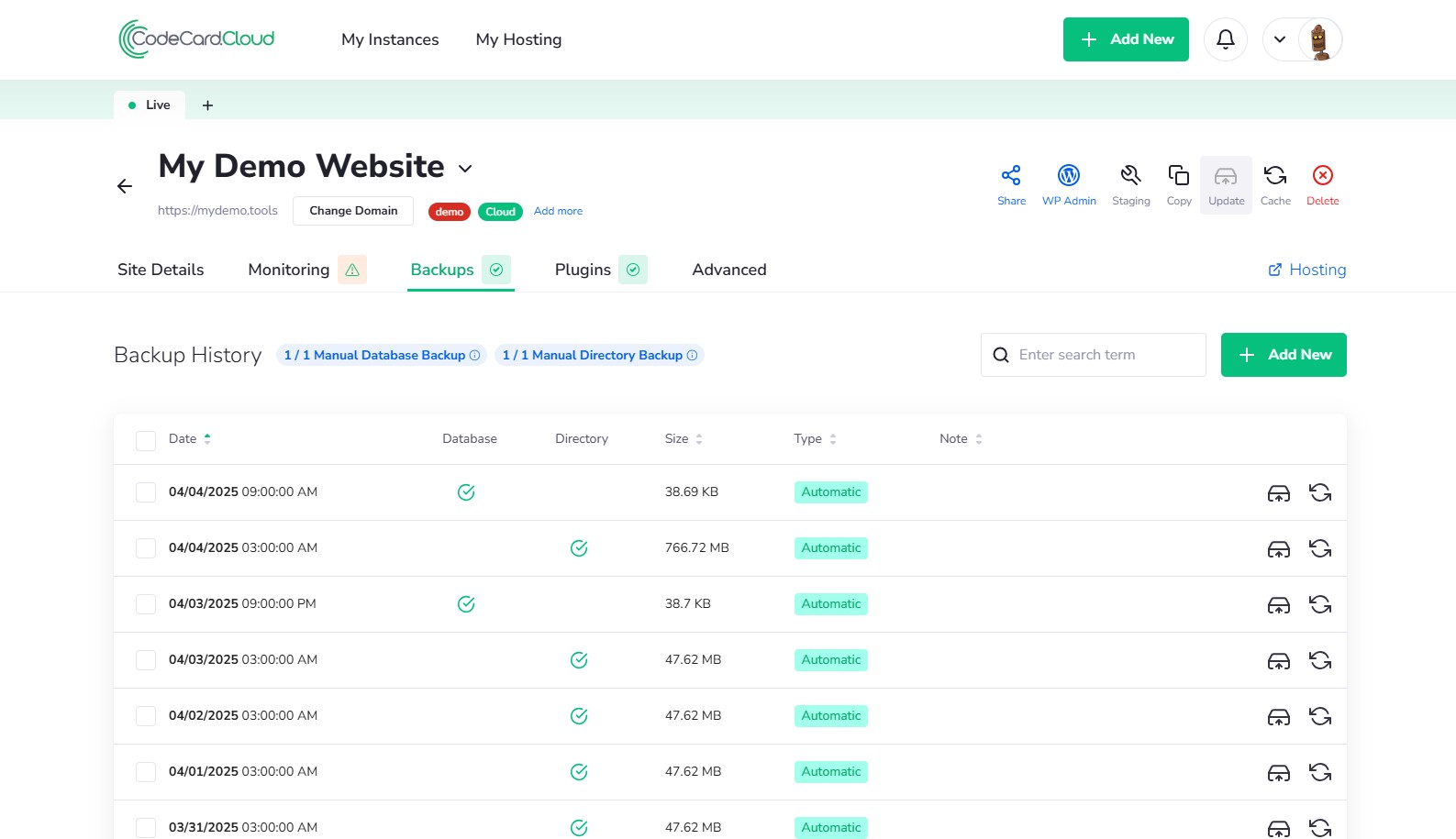
Task: Expand the My Demo Website dropdown chevron
Action: point(465,169)
